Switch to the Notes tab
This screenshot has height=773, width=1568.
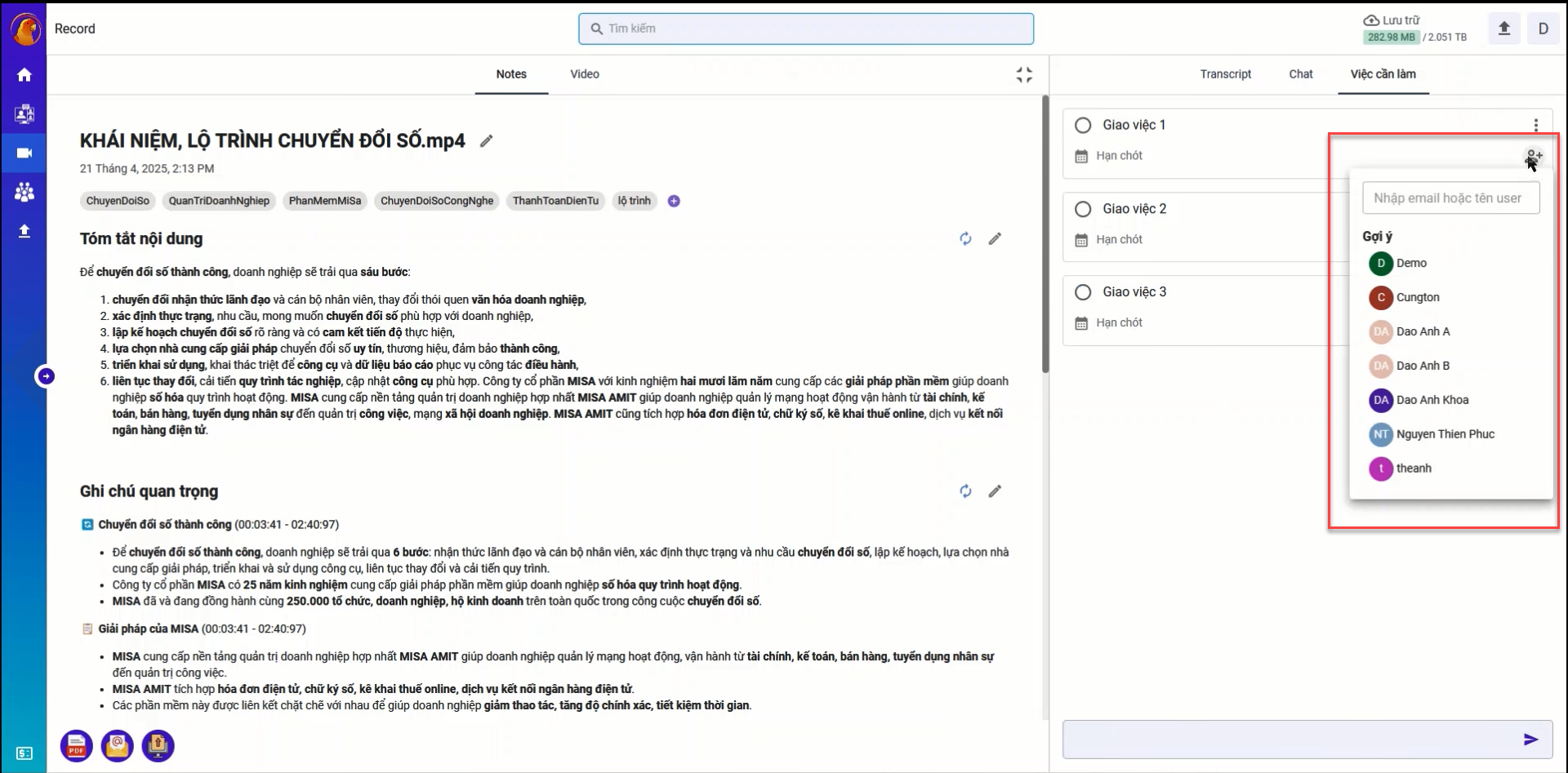pos(511,74)
